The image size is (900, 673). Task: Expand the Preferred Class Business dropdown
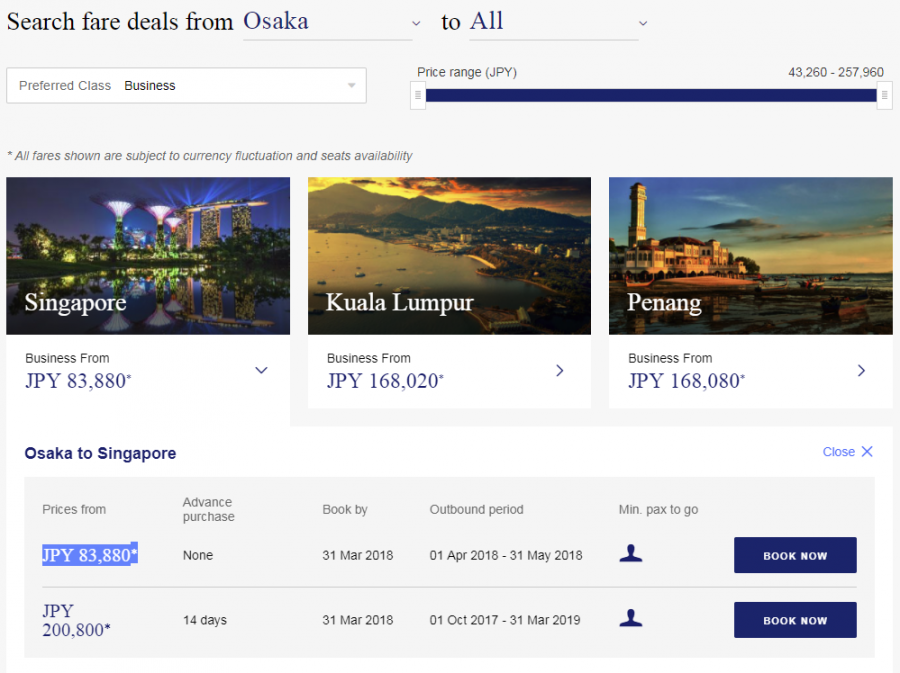186,86
